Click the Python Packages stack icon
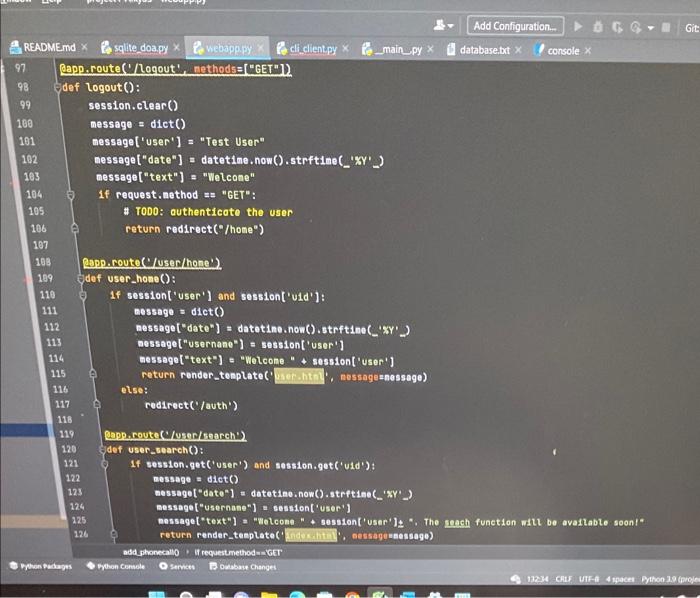 [13, 565]
